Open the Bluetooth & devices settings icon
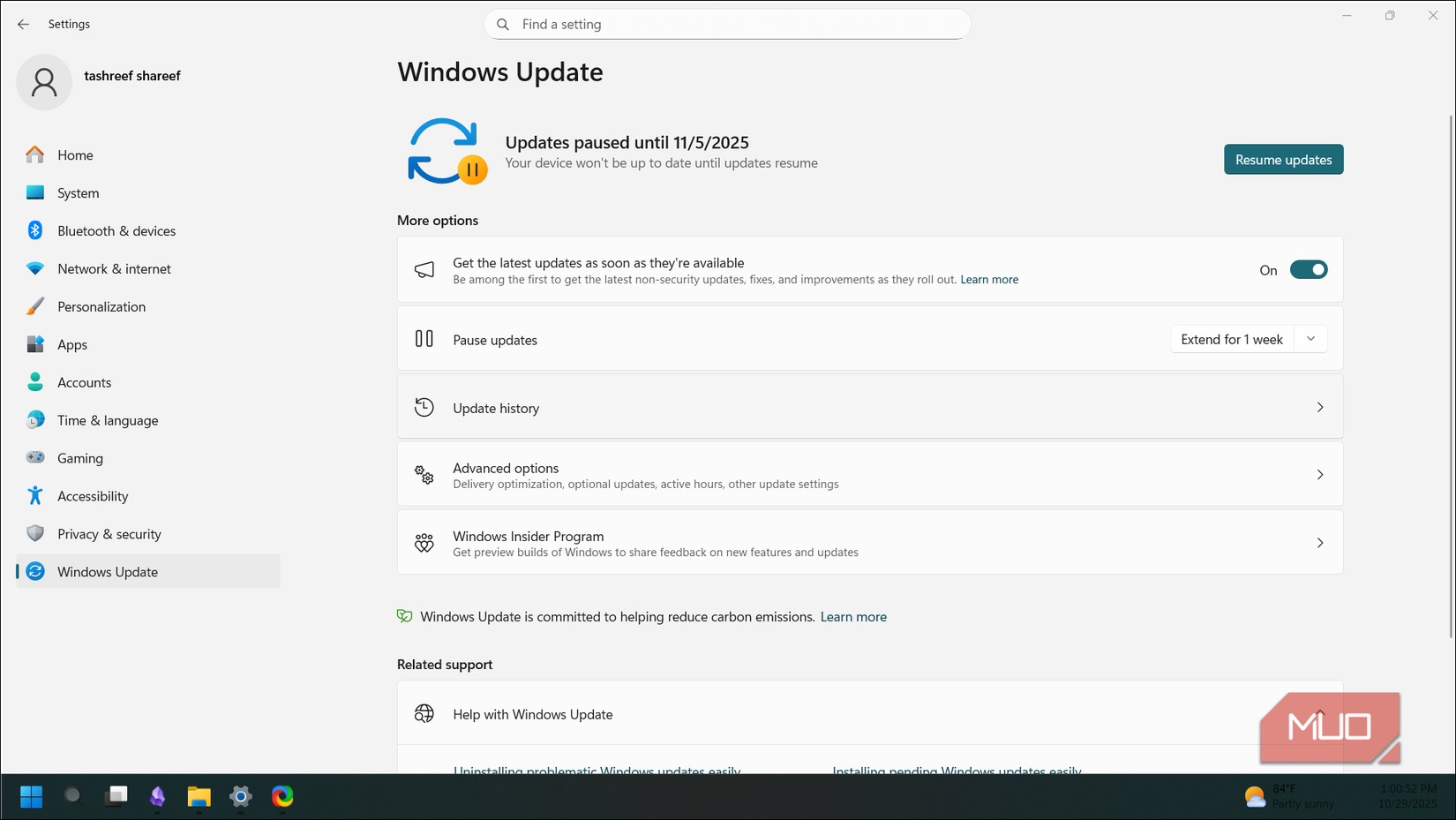 [34, 230]
